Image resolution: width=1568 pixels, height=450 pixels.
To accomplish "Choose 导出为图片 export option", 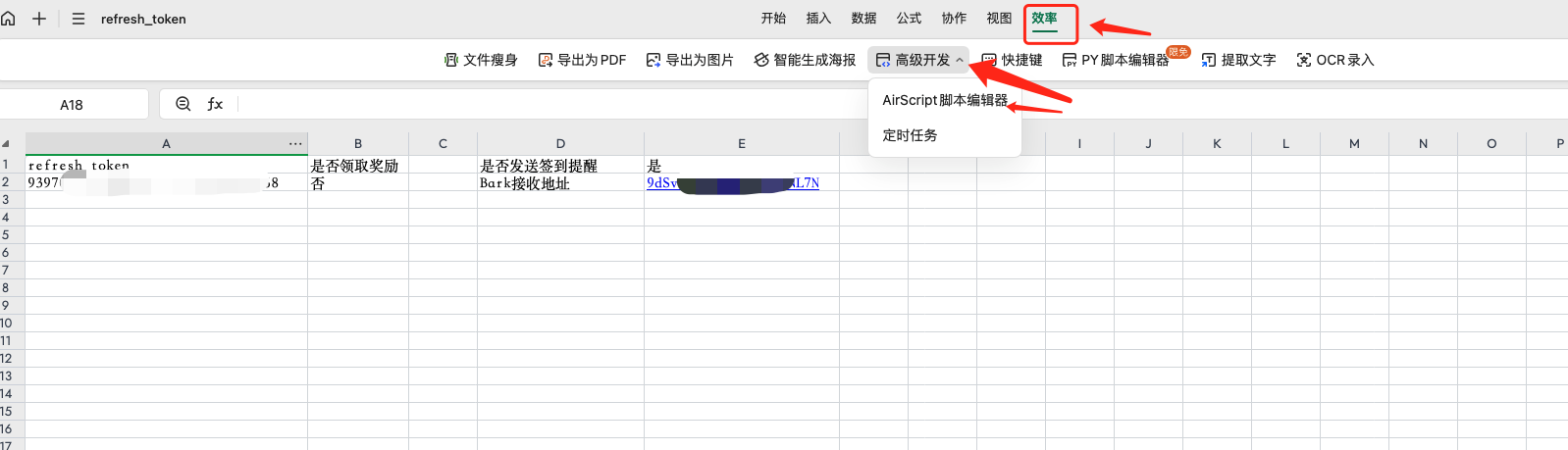I will (x=690, y=60).
